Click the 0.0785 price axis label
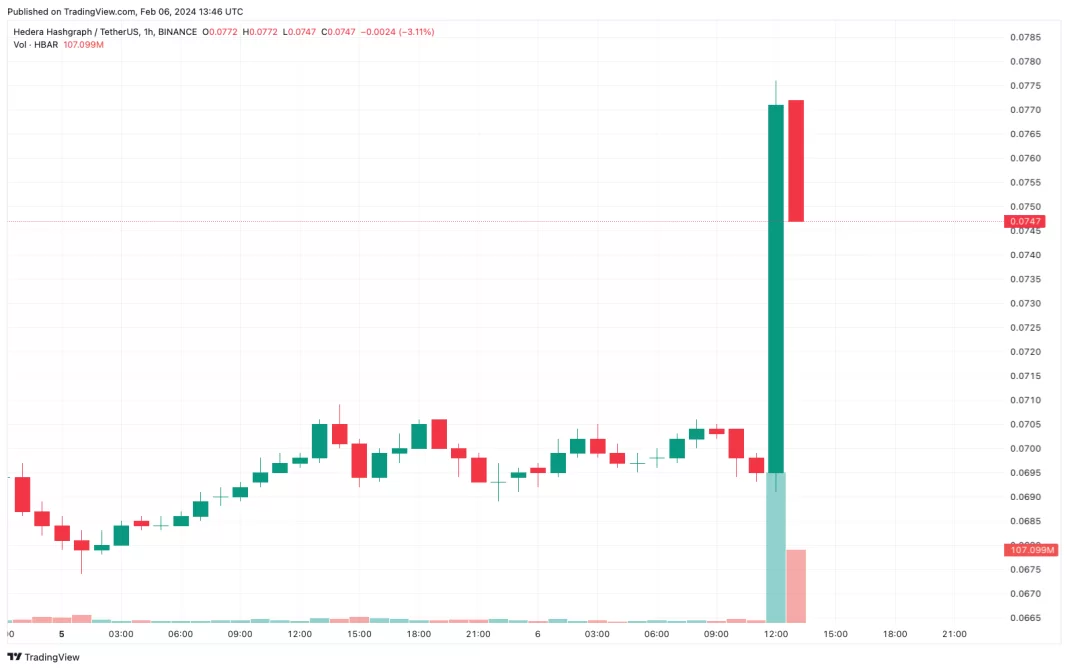 click(x=1025, y=38)
